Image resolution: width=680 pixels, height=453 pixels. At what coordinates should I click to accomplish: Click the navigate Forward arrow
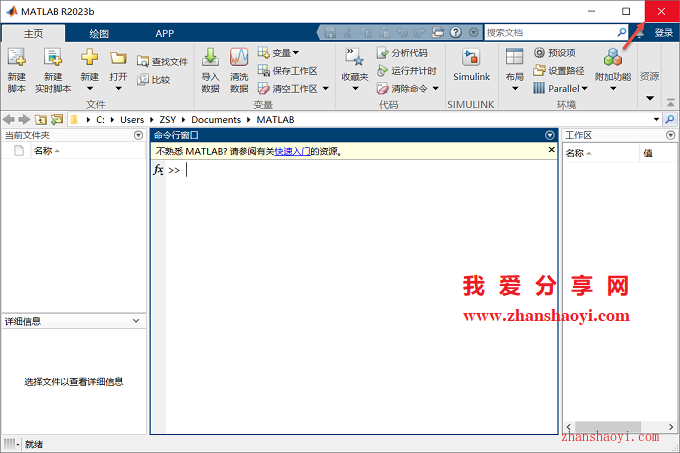pos(24,119)
